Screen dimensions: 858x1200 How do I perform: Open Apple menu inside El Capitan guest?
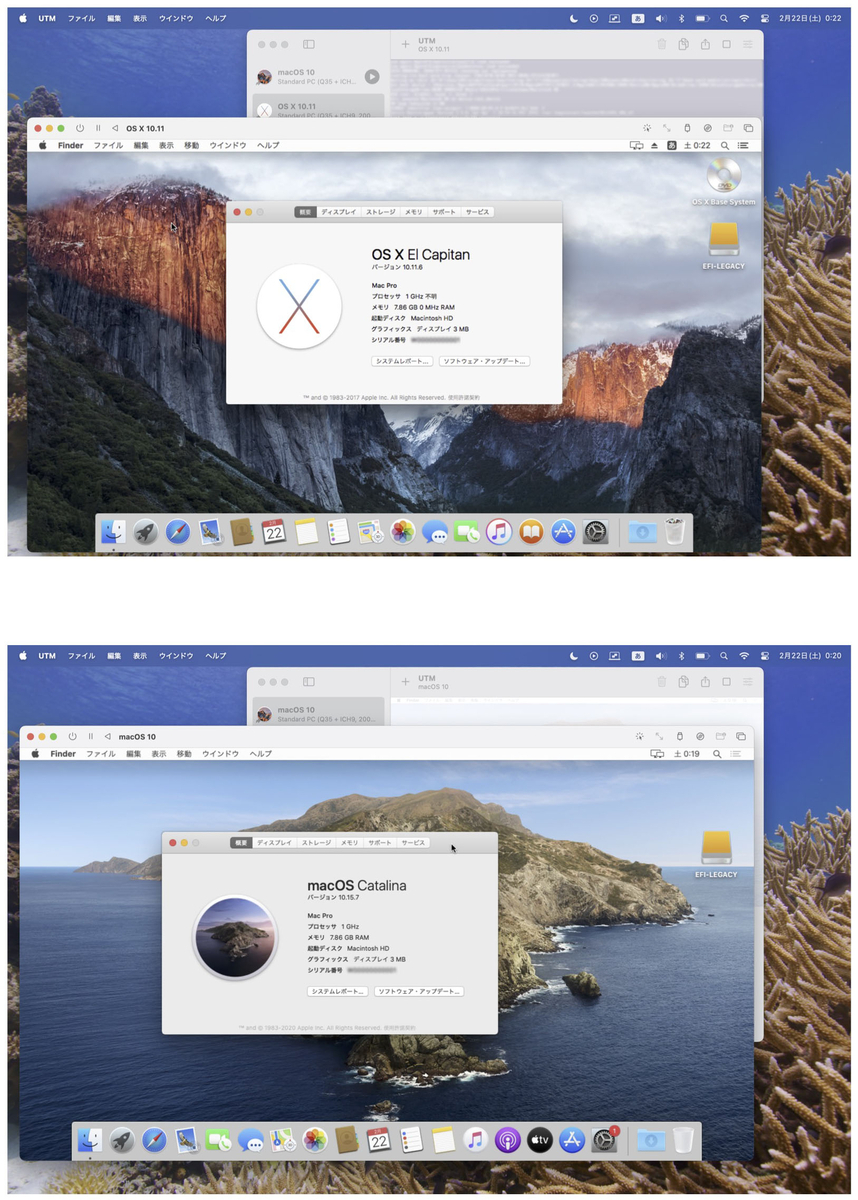pos(43,146)
